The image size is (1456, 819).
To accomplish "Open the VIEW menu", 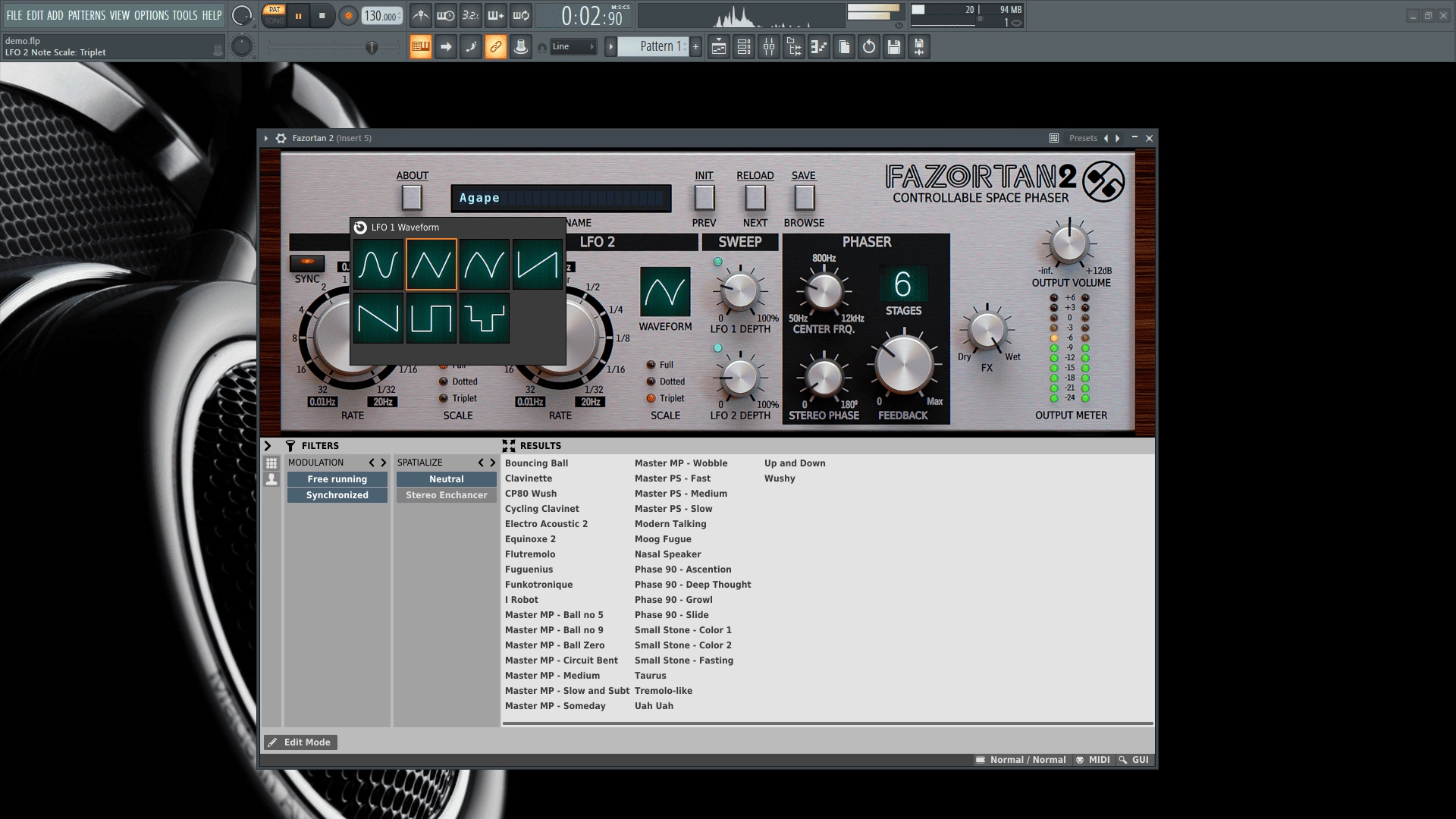I will tap(120, 15).
